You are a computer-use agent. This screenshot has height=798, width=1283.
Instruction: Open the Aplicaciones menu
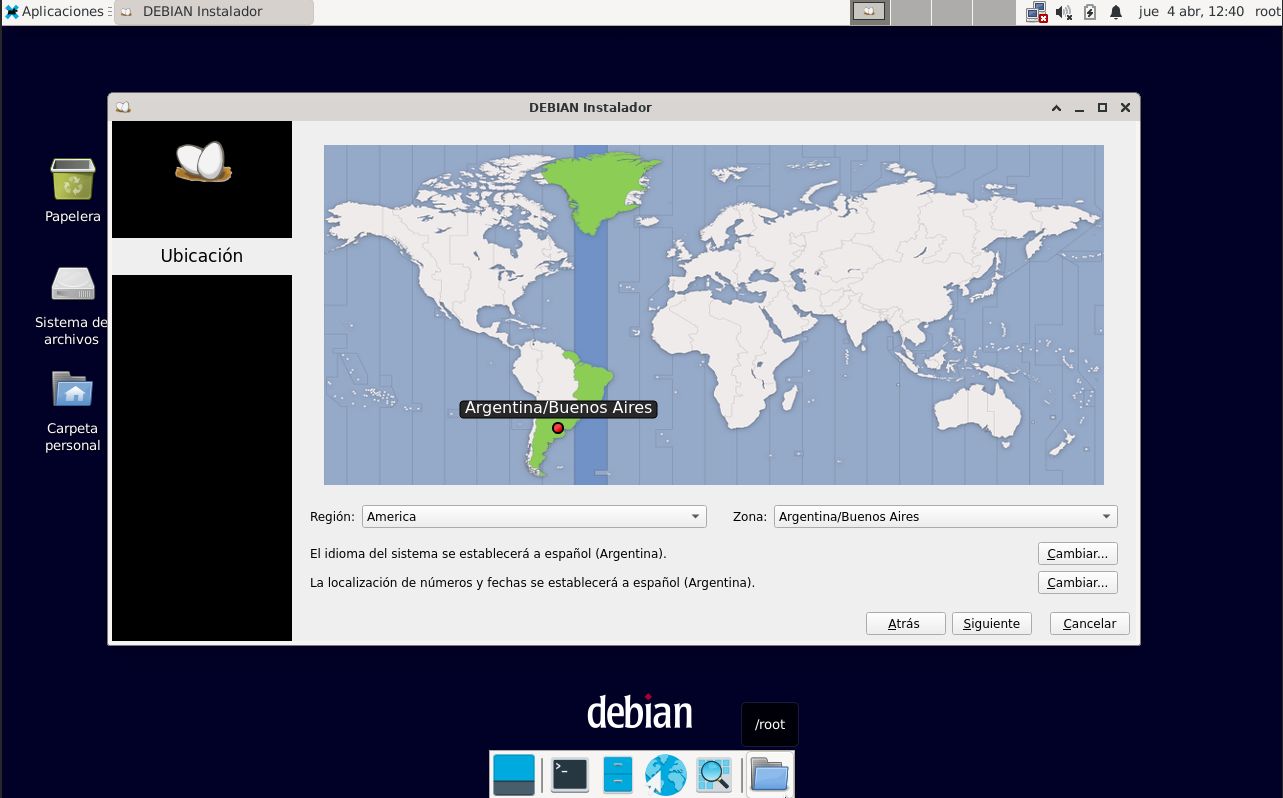click(54, 12)
